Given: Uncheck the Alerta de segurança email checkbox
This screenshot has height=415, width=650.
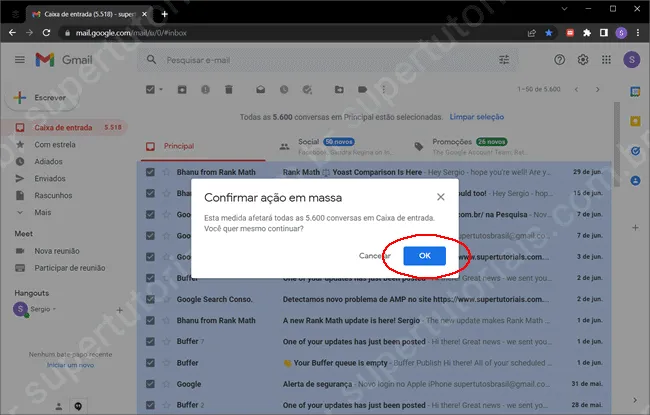Looking at the screenshot, I should 150,384.
